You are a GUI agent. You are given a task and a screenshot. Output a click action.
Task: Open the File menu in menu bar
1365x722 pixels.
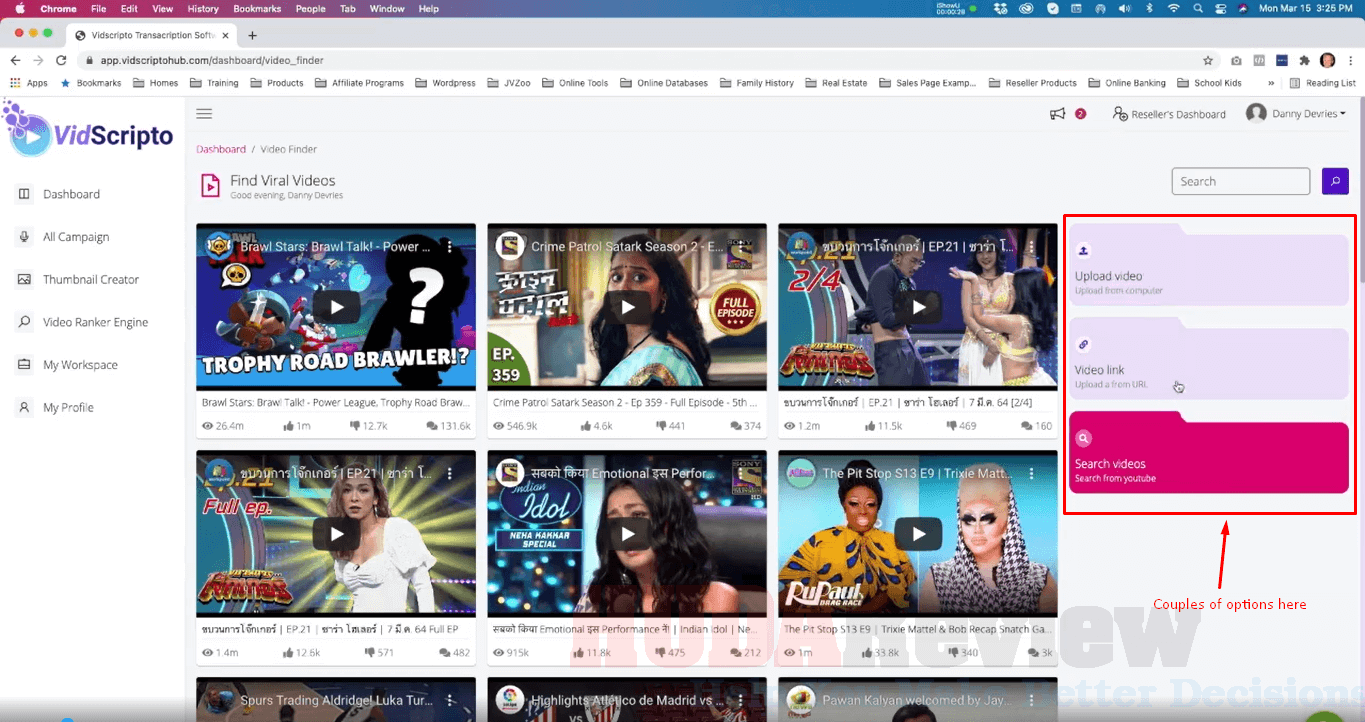98,9
